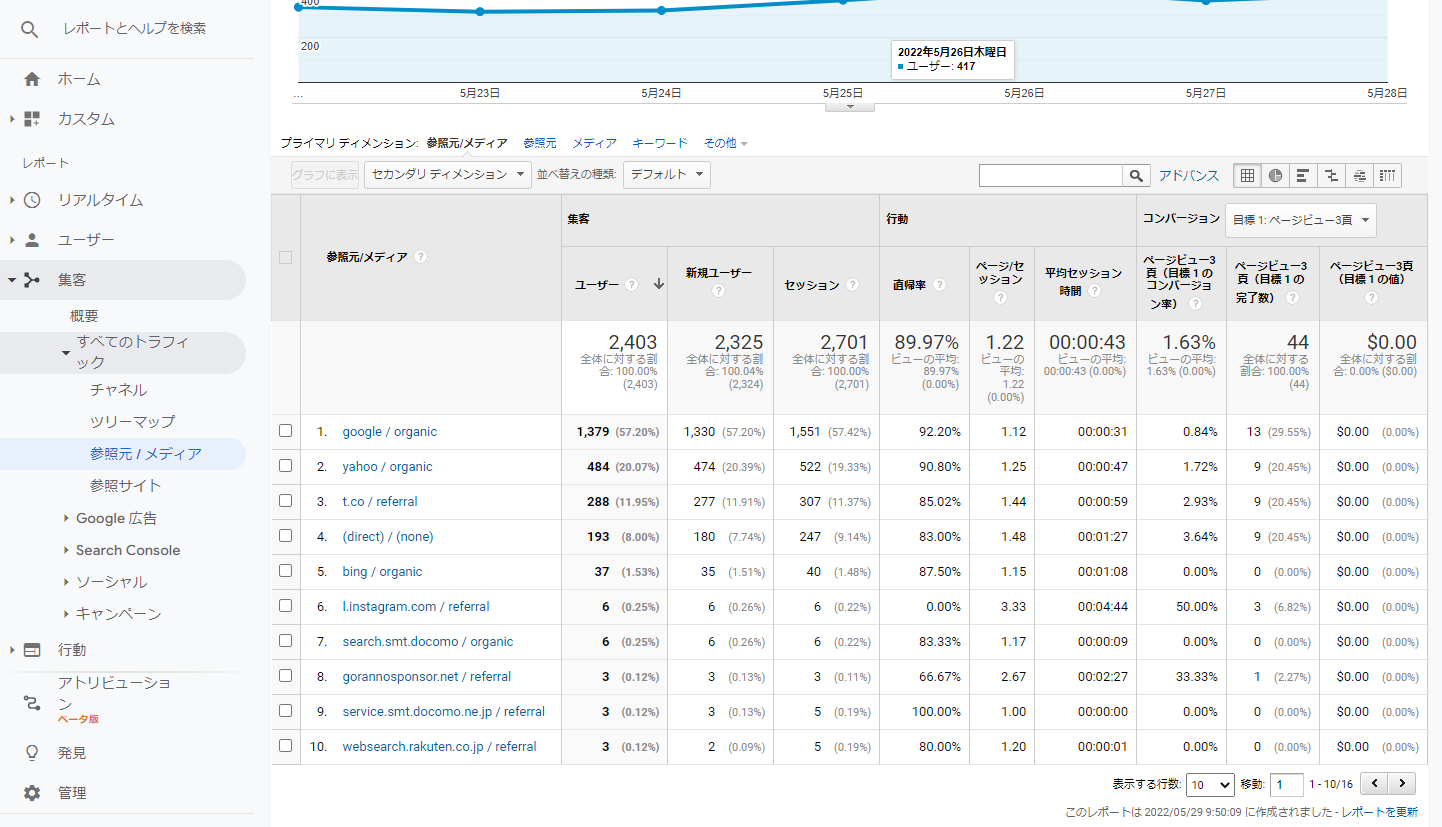Switch to performance bar view icon
This screenshot has width=1442, height=827.
click(x=1303, y=176)
